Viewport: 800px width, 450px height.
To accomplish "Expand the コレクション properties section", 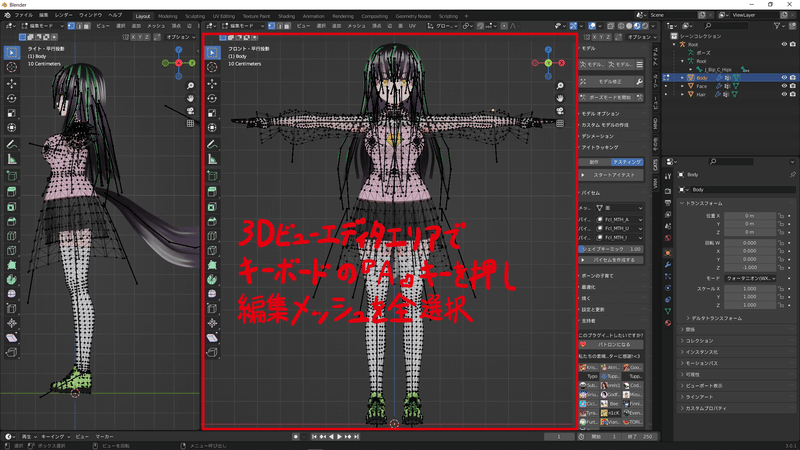I will tap(697, 340).
